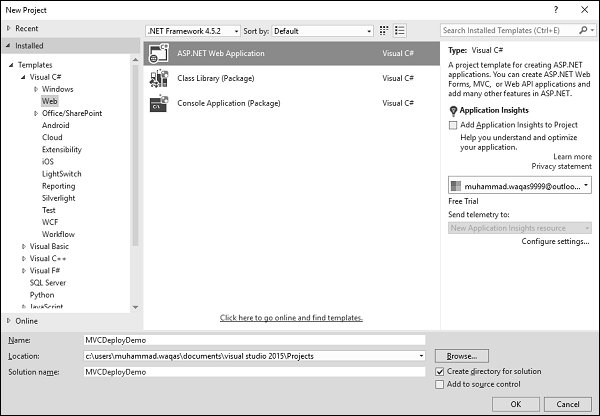Click the account avatar icon
600x416 pixels.
coord(456,186)
